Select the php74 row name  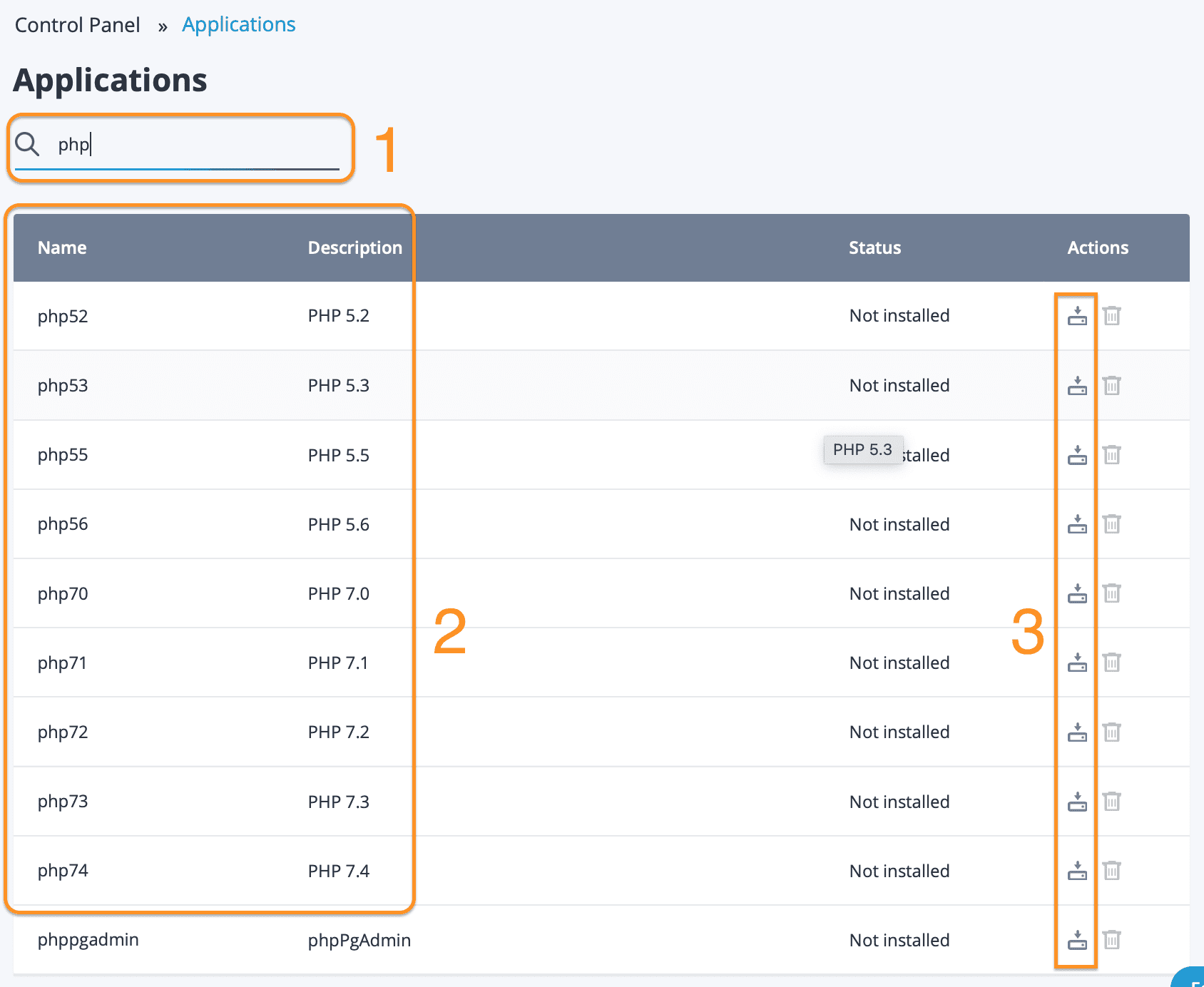coord(63,871)
